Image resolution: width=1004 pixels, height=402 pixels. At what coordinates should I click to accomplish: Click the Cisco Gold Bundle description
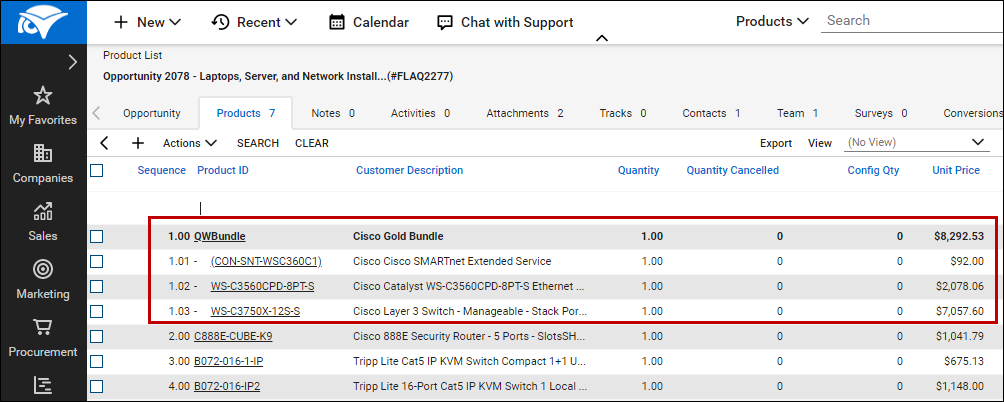[x=398, y=236]
